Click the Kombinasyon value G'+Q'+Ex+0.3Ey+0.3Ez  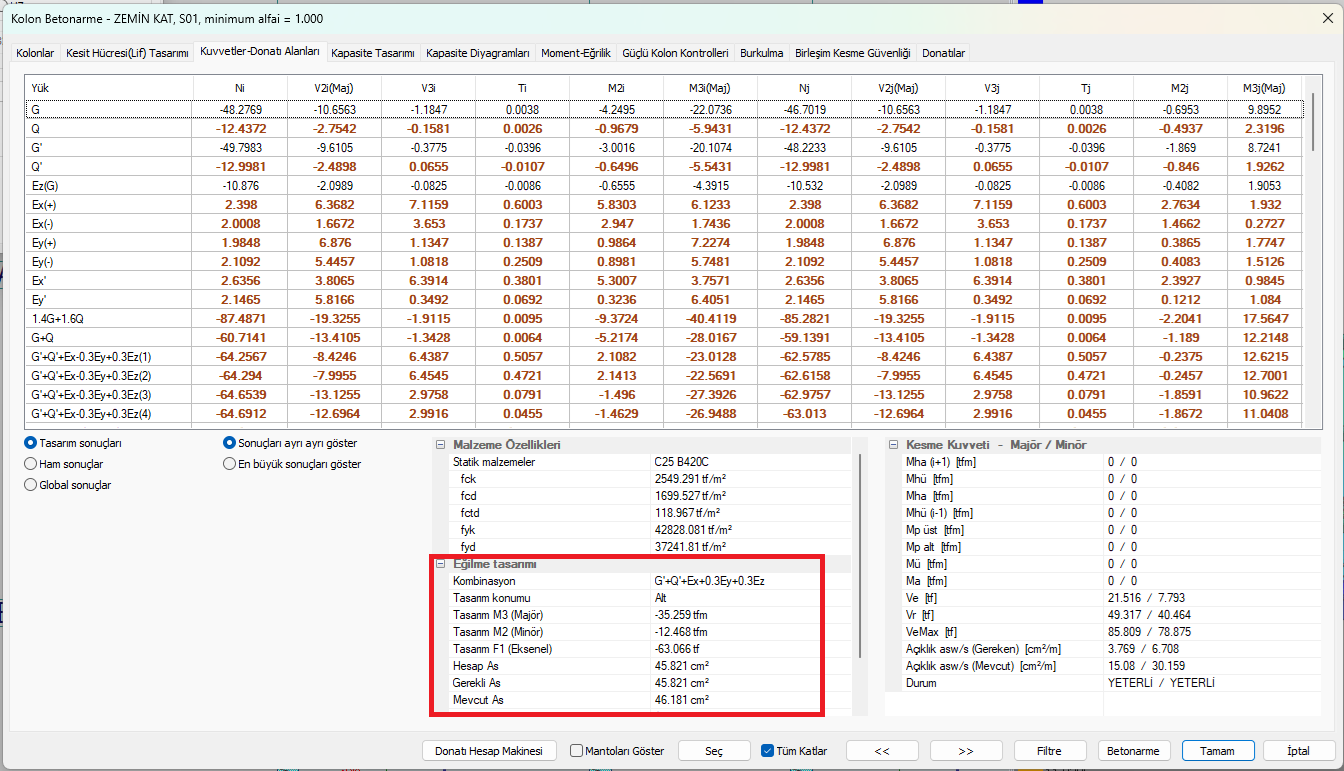710,581
